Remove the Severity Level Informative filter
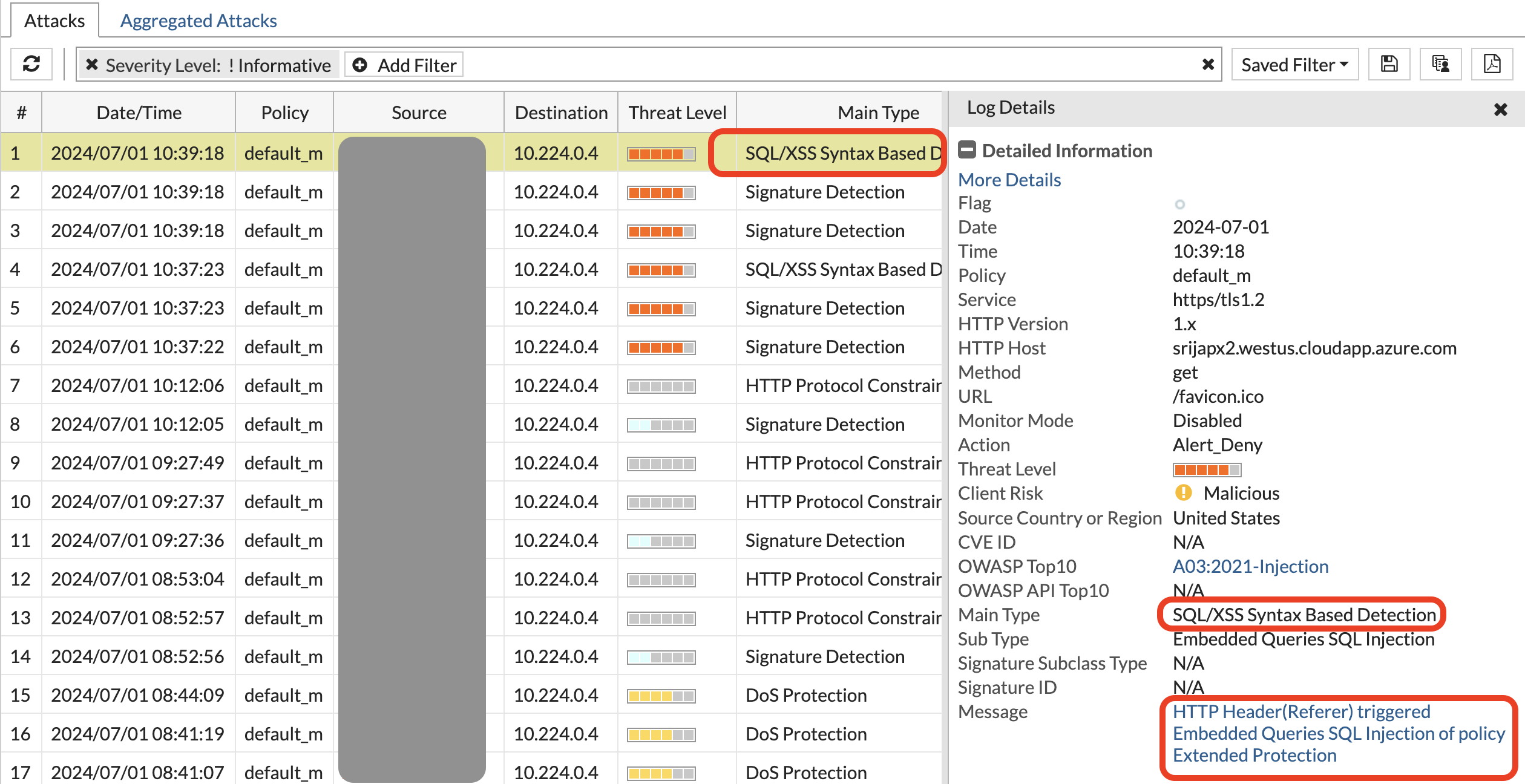This screenshot has height=784, width=1525. point(92,65)
